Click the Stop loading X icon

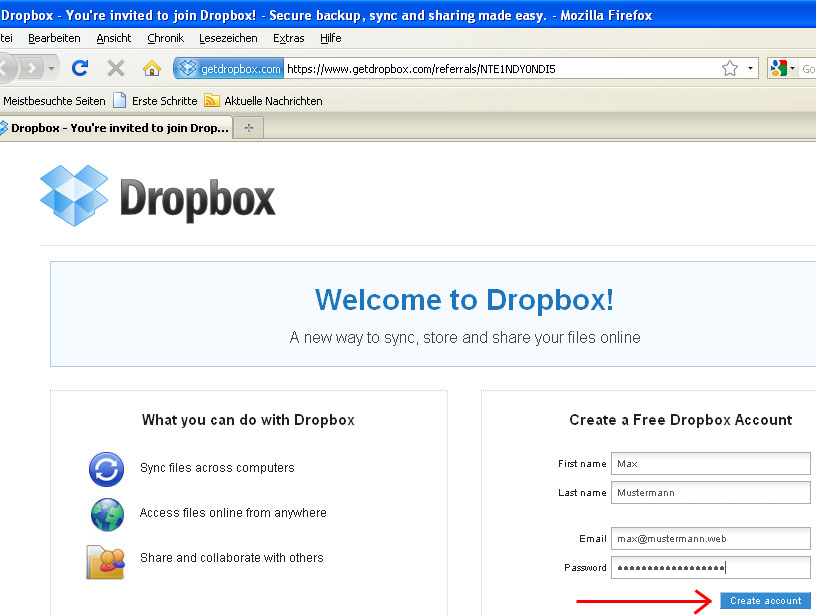click(116, 68)
